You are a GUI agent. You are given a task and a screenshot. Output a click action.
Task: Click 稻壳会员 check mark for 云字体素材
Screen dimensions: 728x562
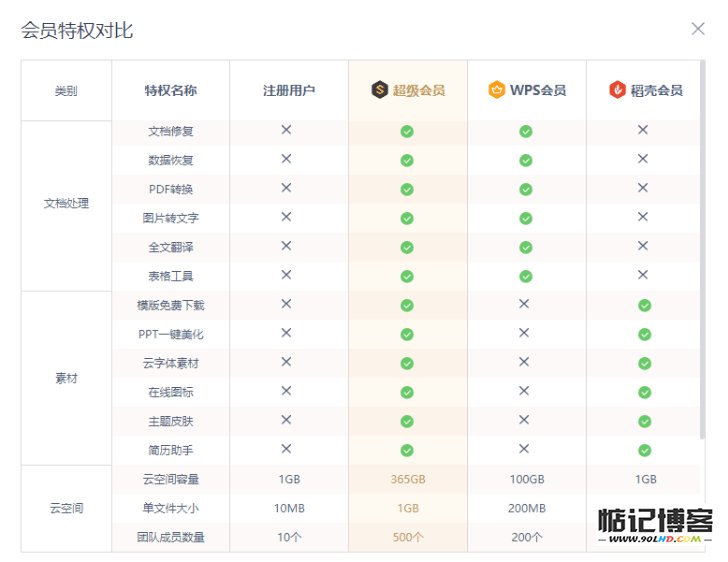pyautogui.click(x=645, y=363)
